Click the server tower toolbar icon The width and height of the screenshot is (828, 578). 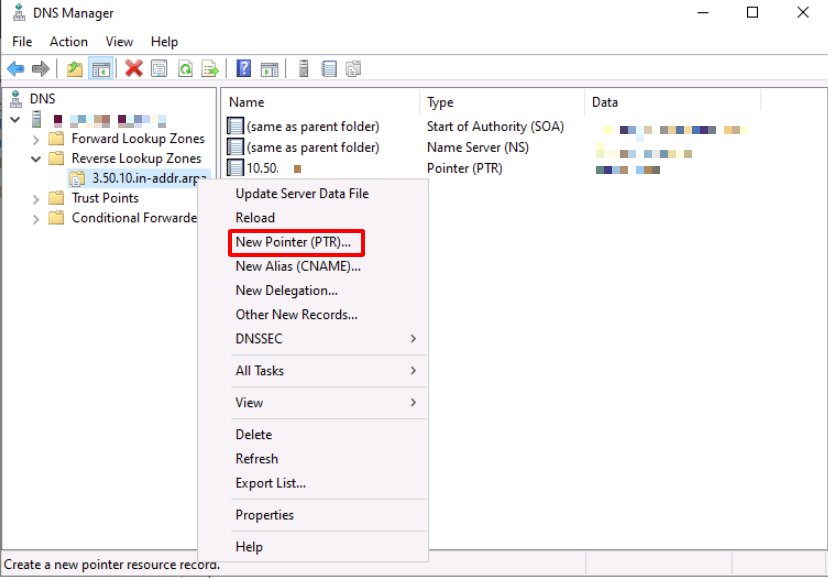302,69
